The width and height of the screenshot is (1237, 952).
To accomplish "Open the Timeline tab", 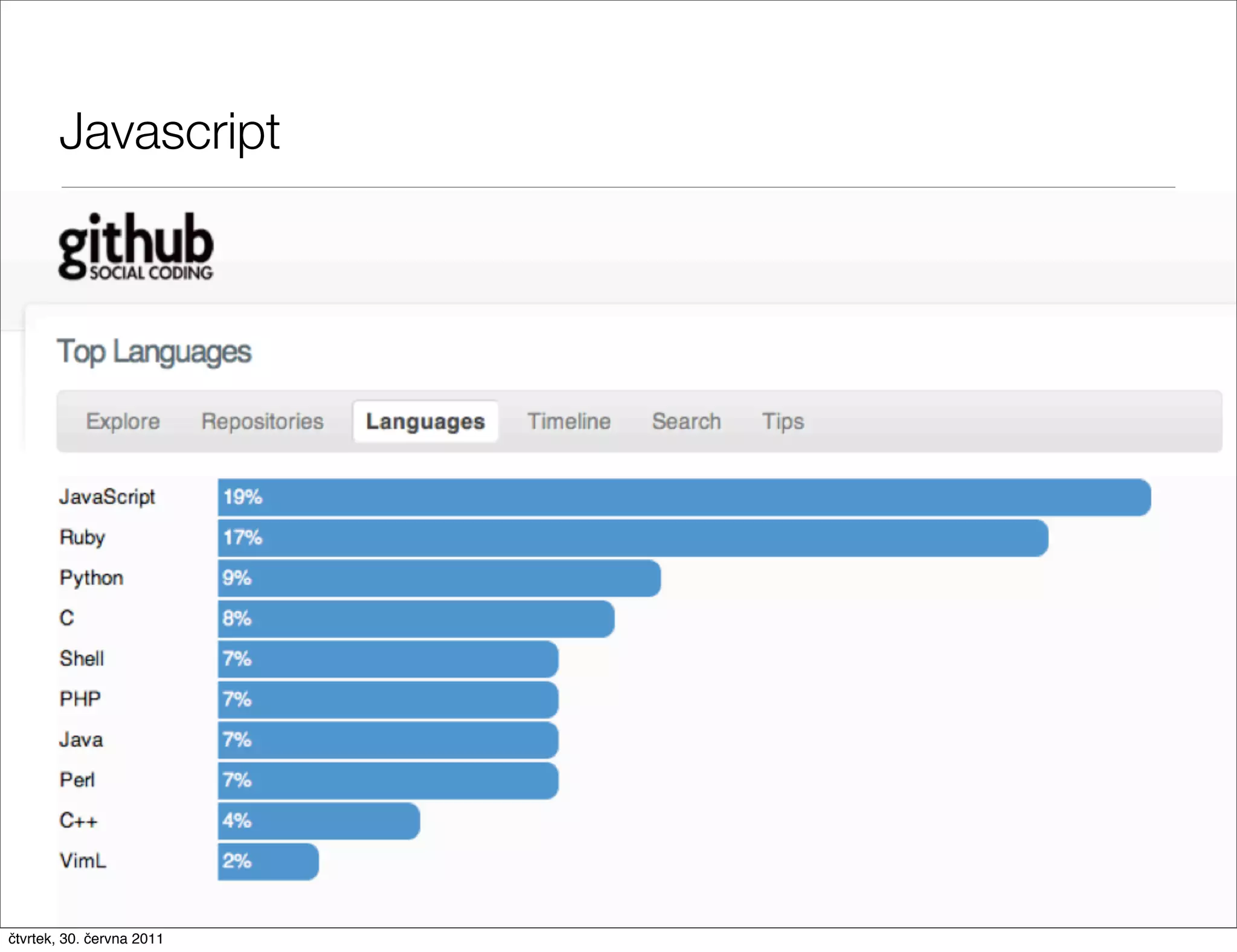I will point(569,421).
